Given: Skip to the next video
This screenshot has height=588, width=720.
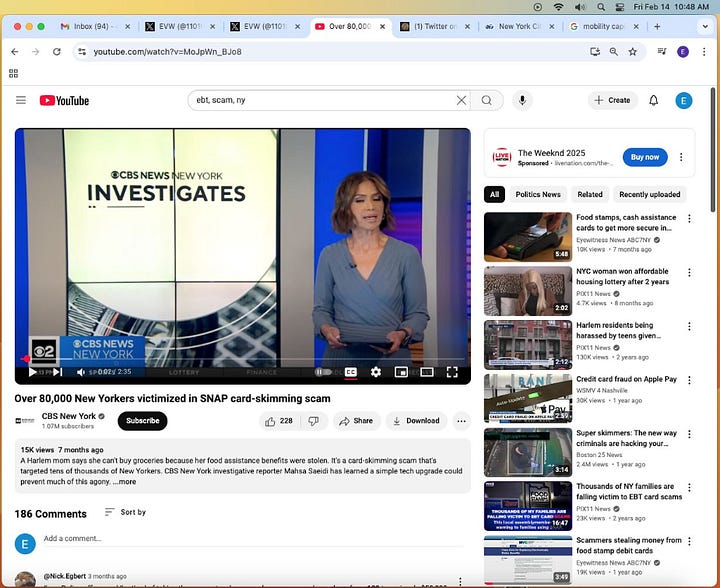Looking at the screenshot, I should 57,372.
